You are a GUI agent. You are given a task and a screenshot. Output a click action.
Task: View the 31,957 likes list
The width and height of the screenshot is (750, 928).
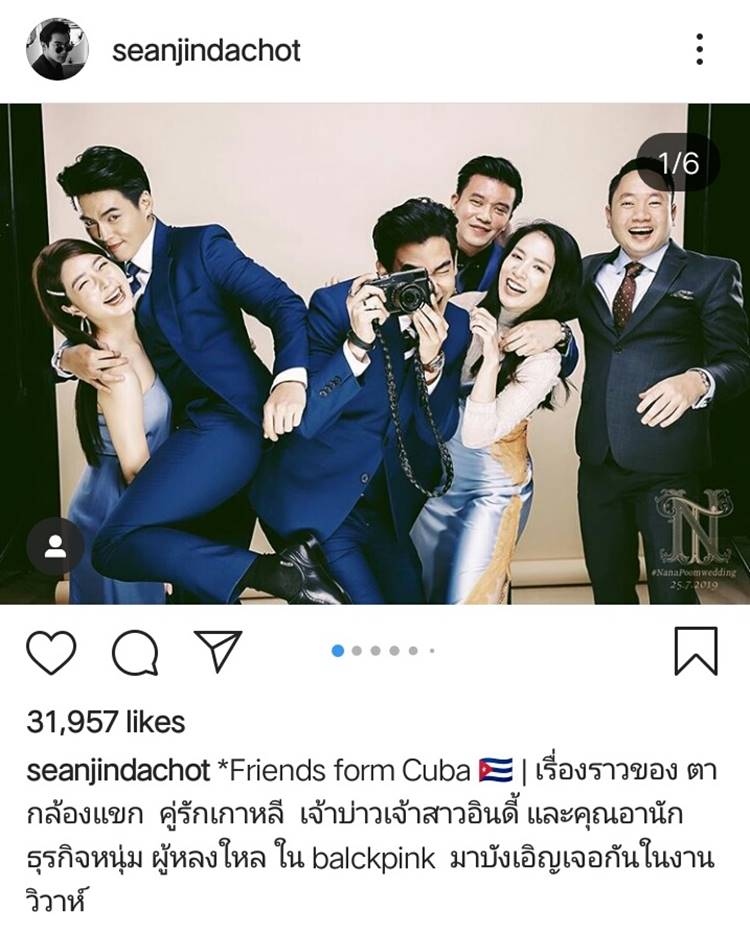point(106,722)
